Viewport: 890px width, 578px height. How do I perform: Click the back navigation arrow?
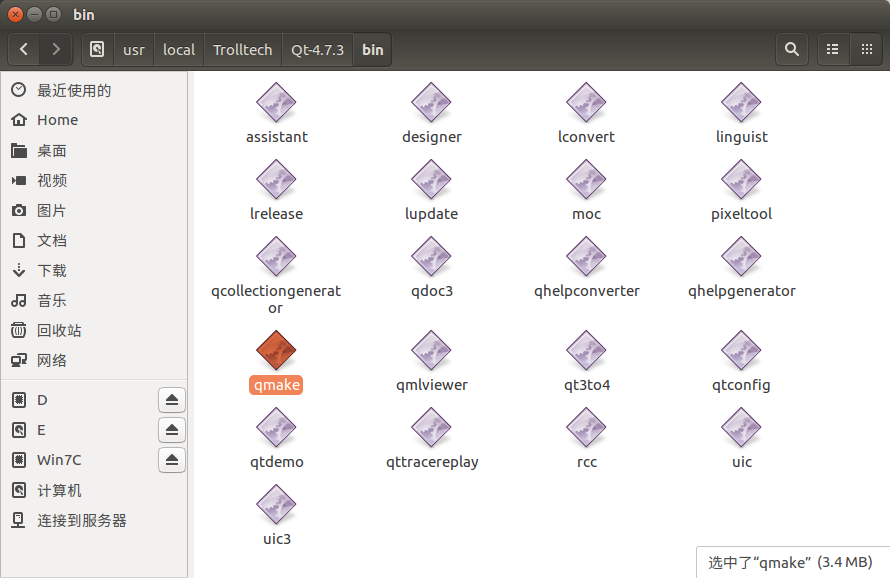pos(23,49)
